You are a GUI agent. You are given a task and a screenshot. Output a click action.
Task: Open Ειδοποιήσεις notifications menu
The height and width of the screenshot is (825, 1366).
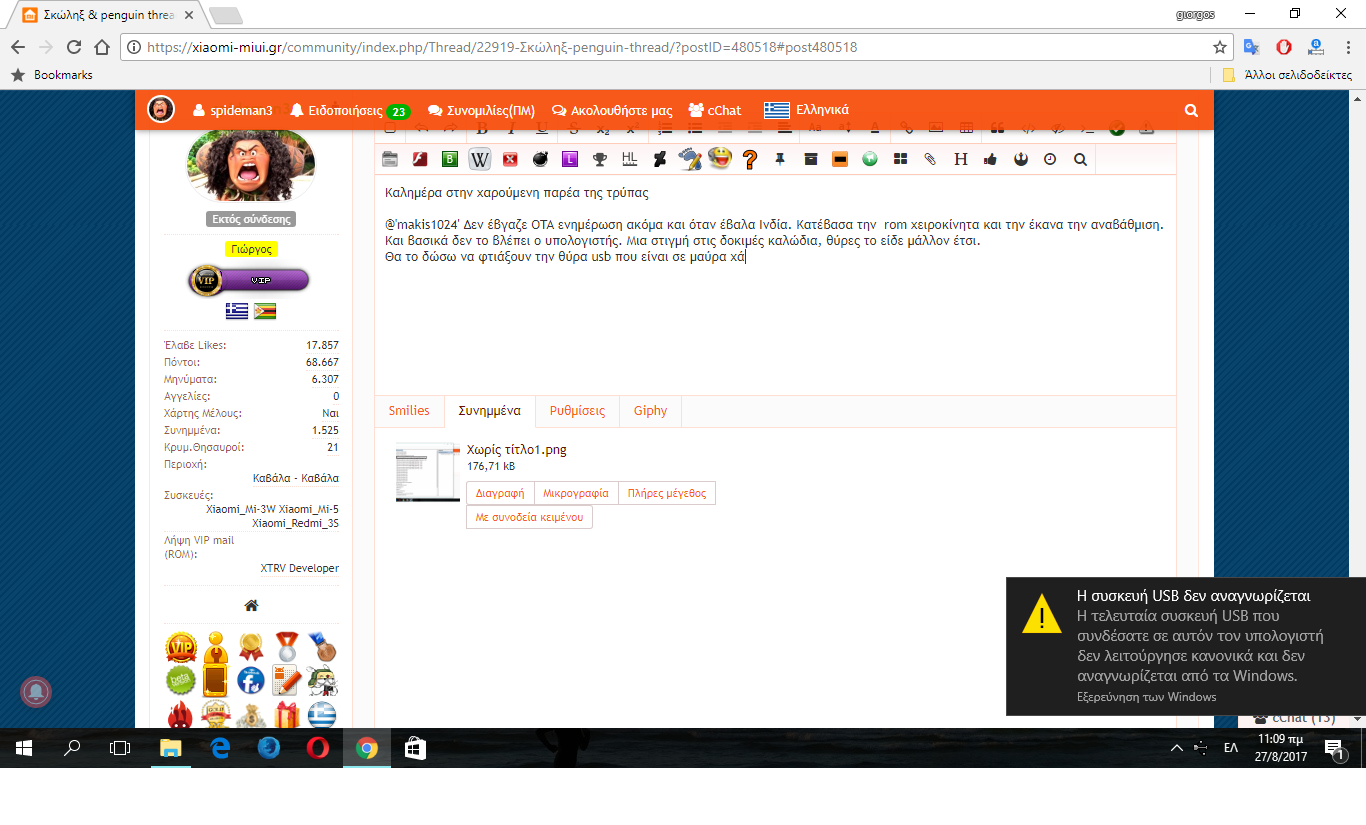coord(350,111)
